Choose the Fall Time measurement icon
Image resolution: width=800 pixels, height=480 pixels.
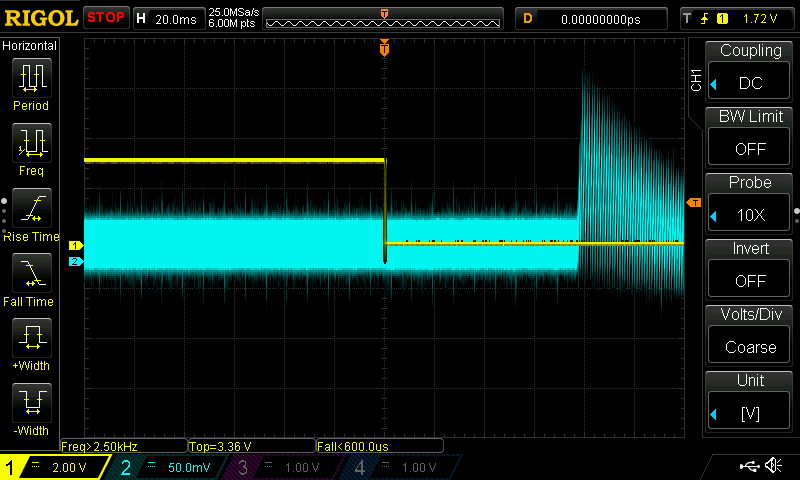(x=31, y=274)
